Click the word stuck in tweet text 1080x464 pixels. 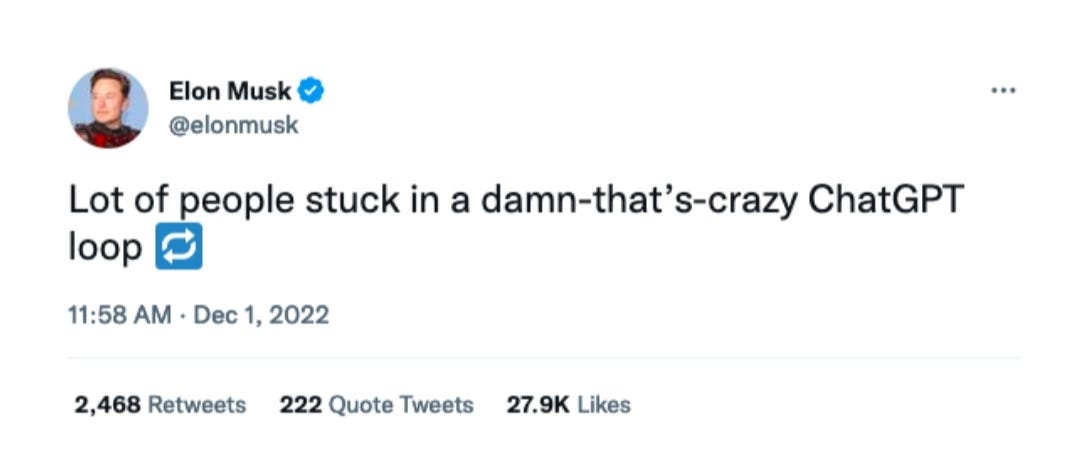(351, 200)
